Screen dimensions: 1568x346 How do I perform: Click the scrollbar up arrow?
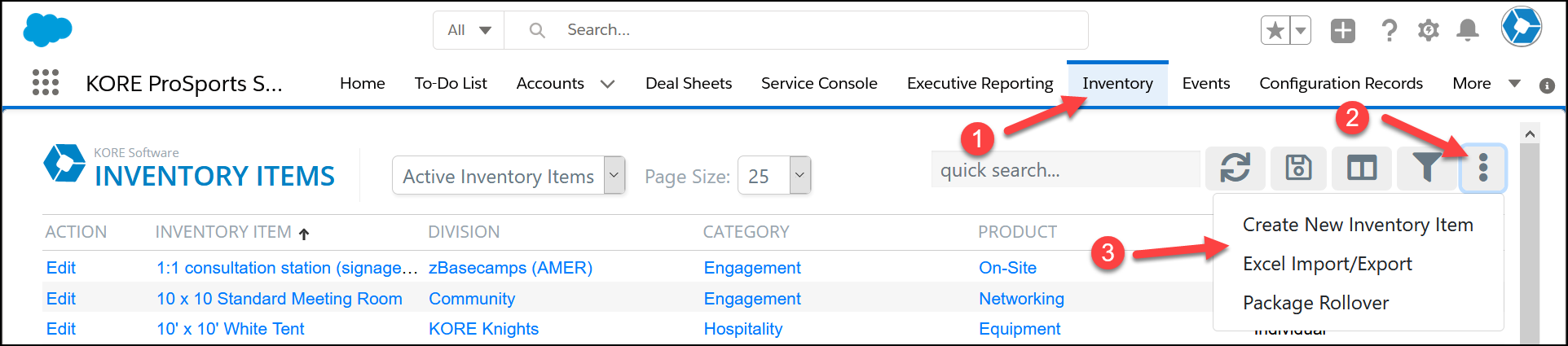[1530, 134]
